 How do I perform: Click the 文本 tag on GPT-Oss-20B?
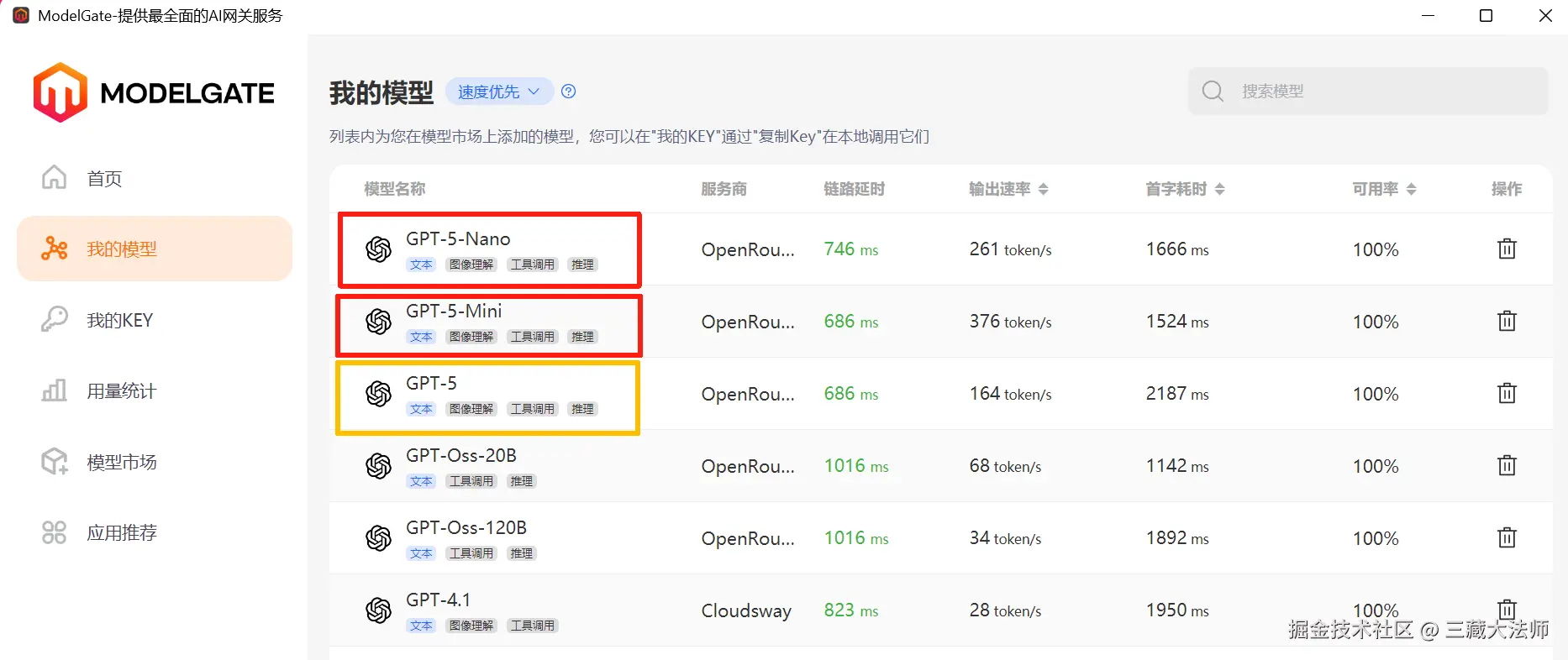(421, 481)
